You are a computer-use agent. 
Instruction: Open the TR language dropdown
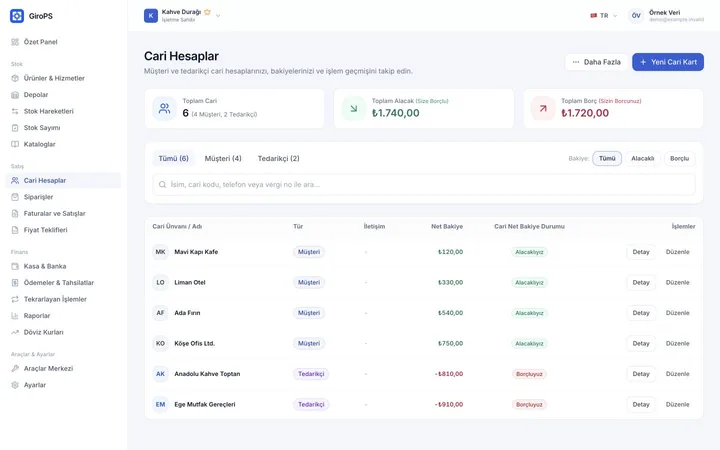click(604, 16)
